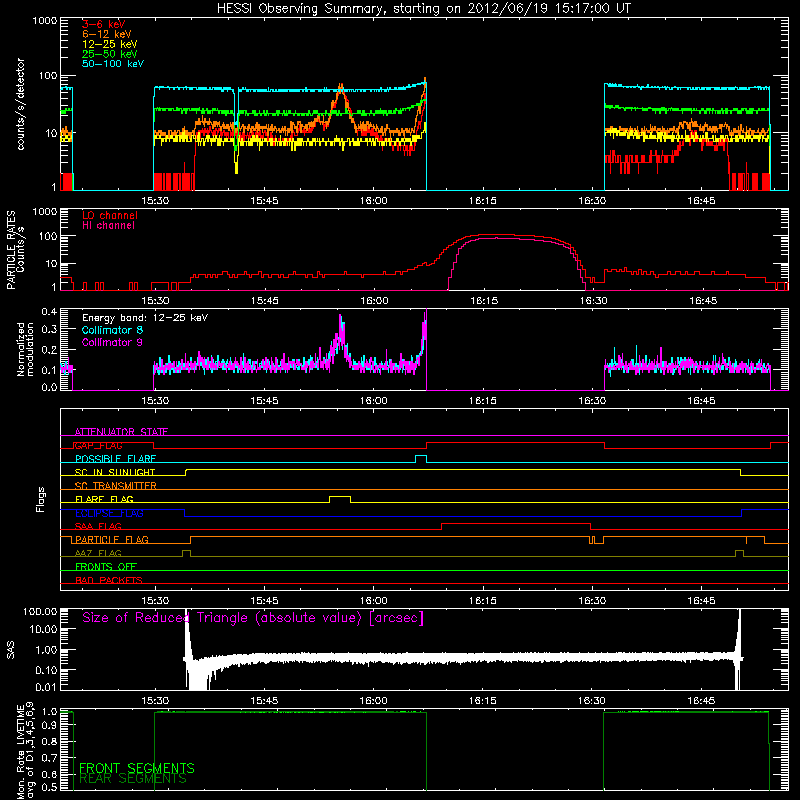The image size is (800, 800).
Task: Click the PARTICLE FLAG label
Action: (112, 539)
